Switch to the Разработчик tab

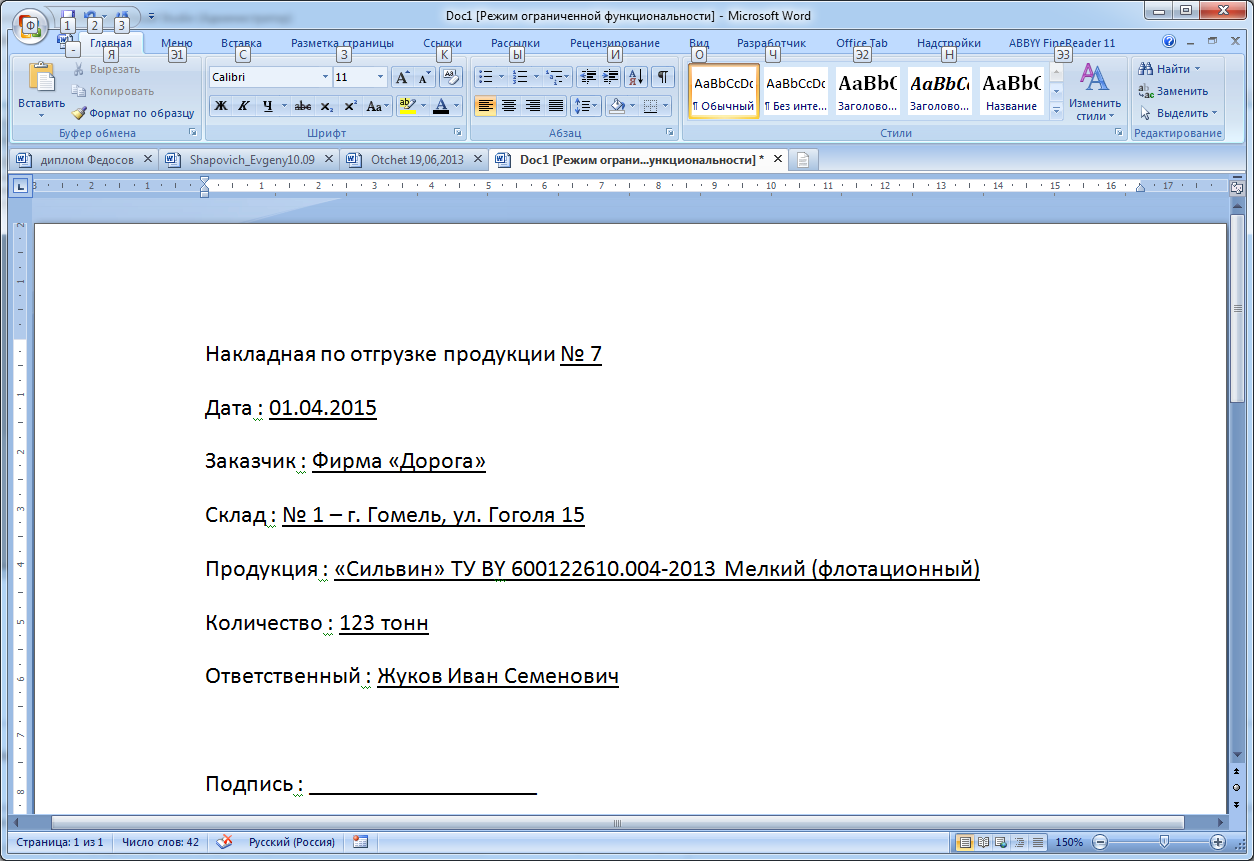click(771, 43)
